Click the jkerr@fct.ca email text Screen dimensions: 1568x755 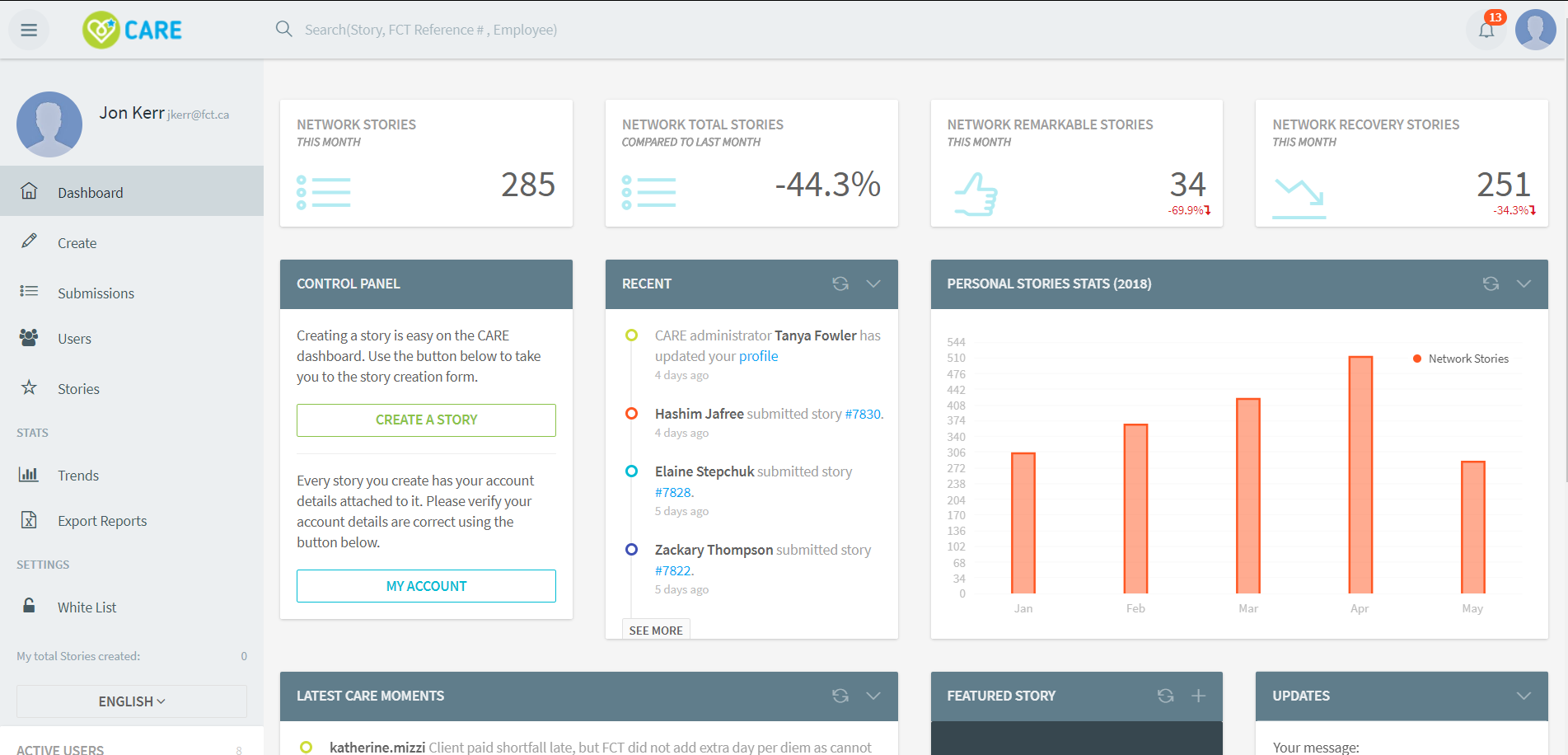(199, 115)
